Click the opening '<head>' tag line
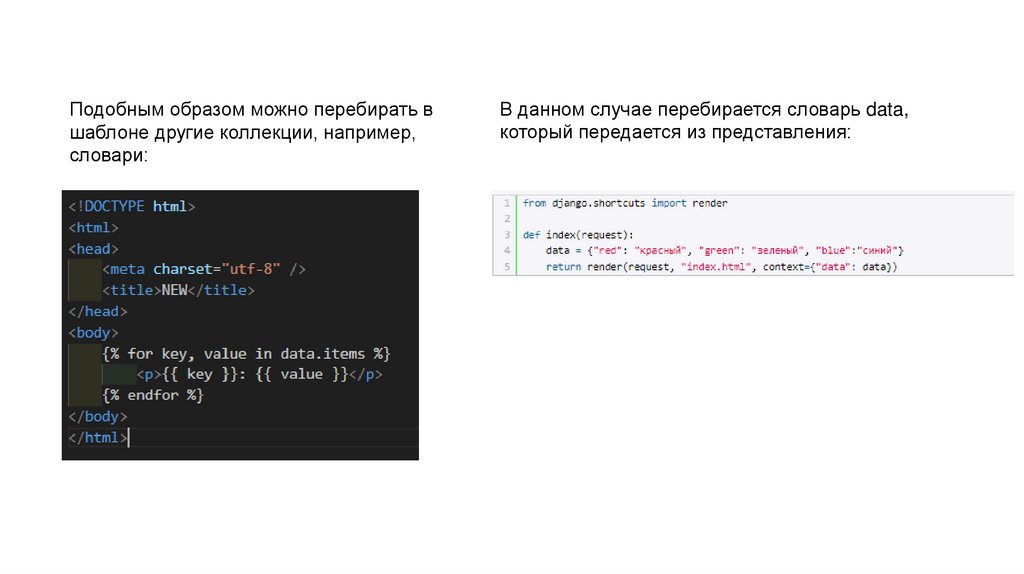Image resolution: width=1024 pixels, height=574 pixels. 93,249
